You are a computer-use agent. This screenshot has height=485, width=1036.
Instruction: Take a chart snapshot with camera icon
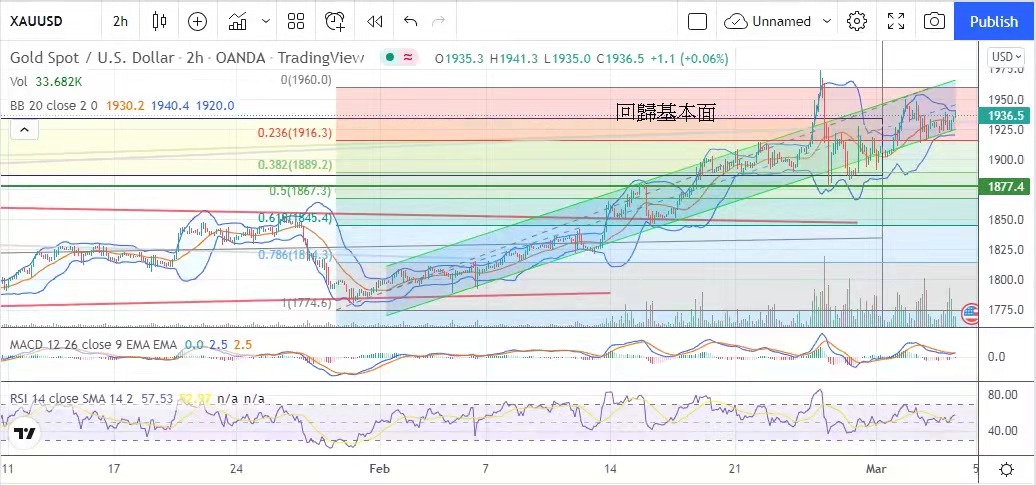tap(934, 21)
